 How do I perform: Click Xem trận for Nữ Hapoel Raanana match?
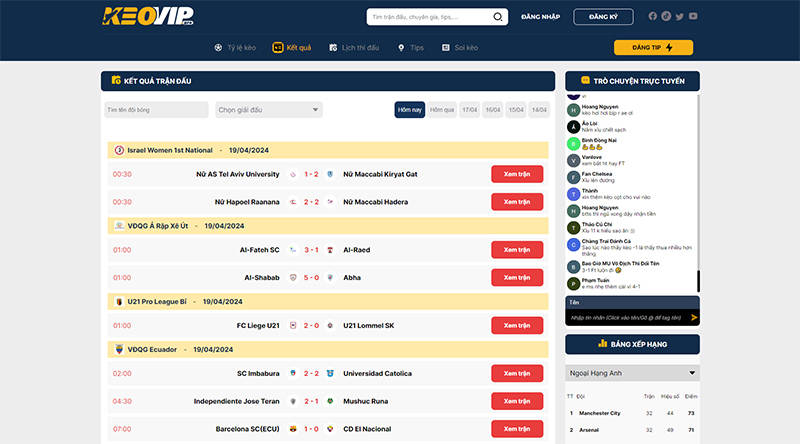tap(517, 202)
